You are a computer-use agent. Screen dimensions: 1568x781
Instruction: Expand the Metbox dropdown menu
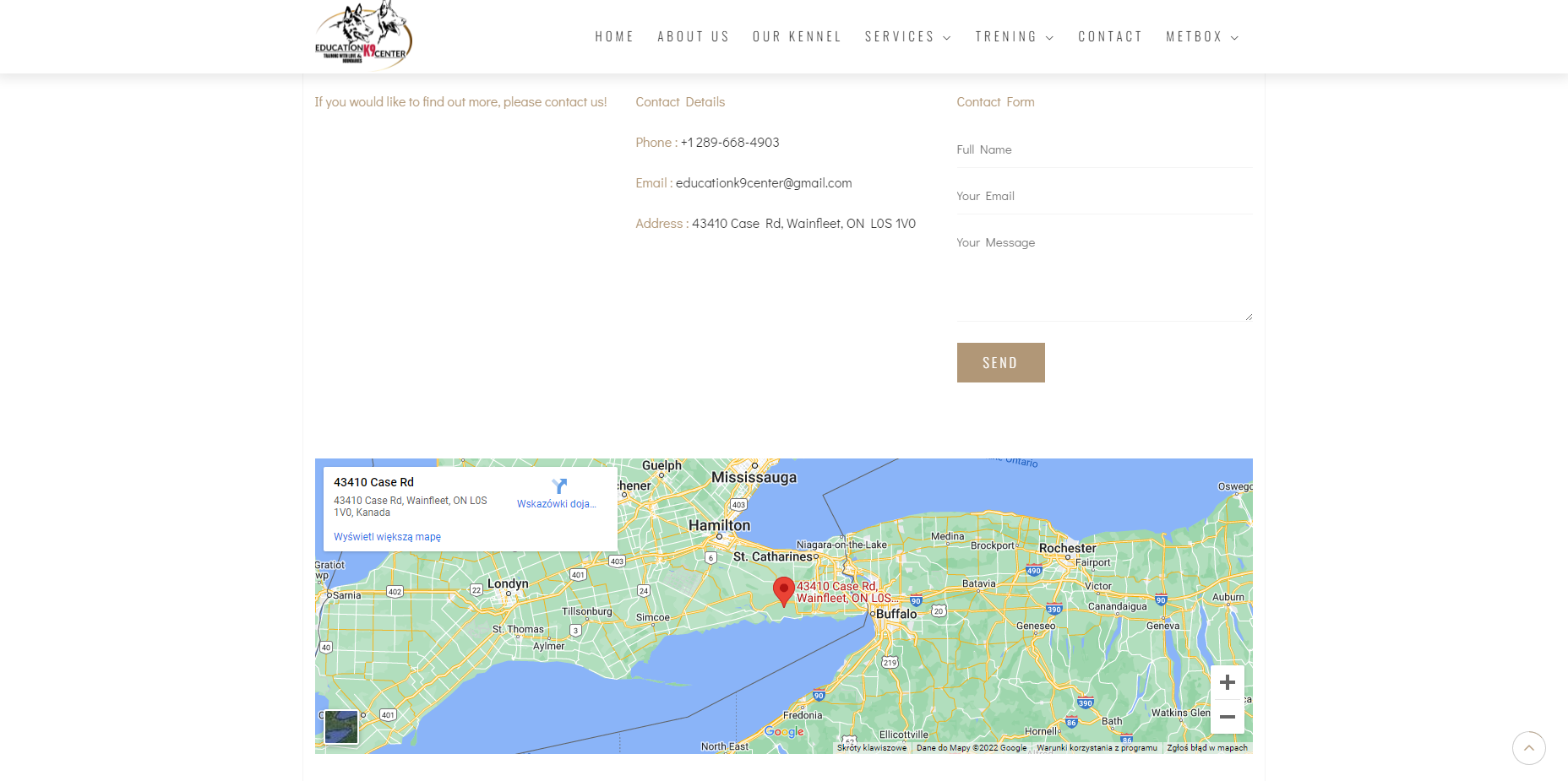point(1202,37)
